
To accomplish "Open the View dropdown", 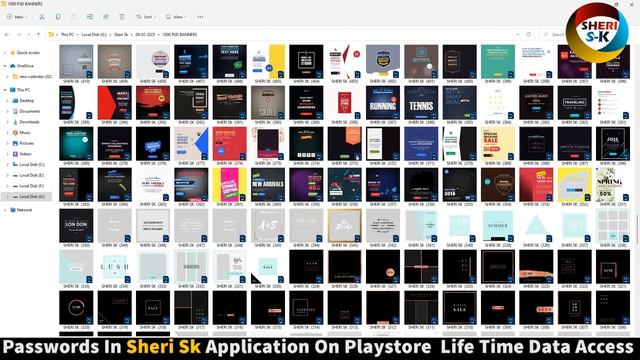I will coord(176,17).
